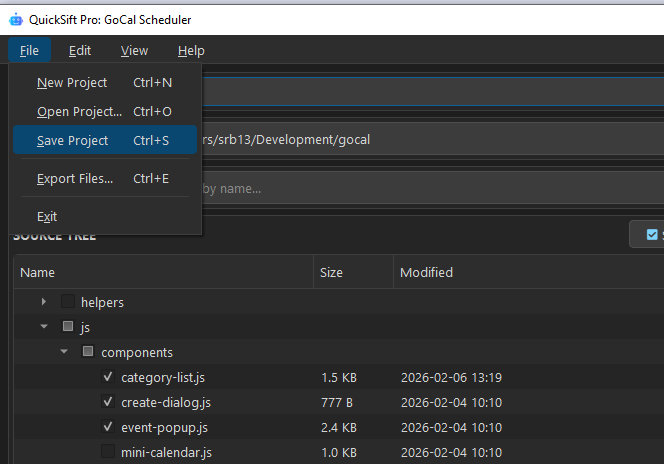Uncheck event-popup.js file
Image resolution: width=664 pixels, height=464 pixels.
tap(108, 427)
